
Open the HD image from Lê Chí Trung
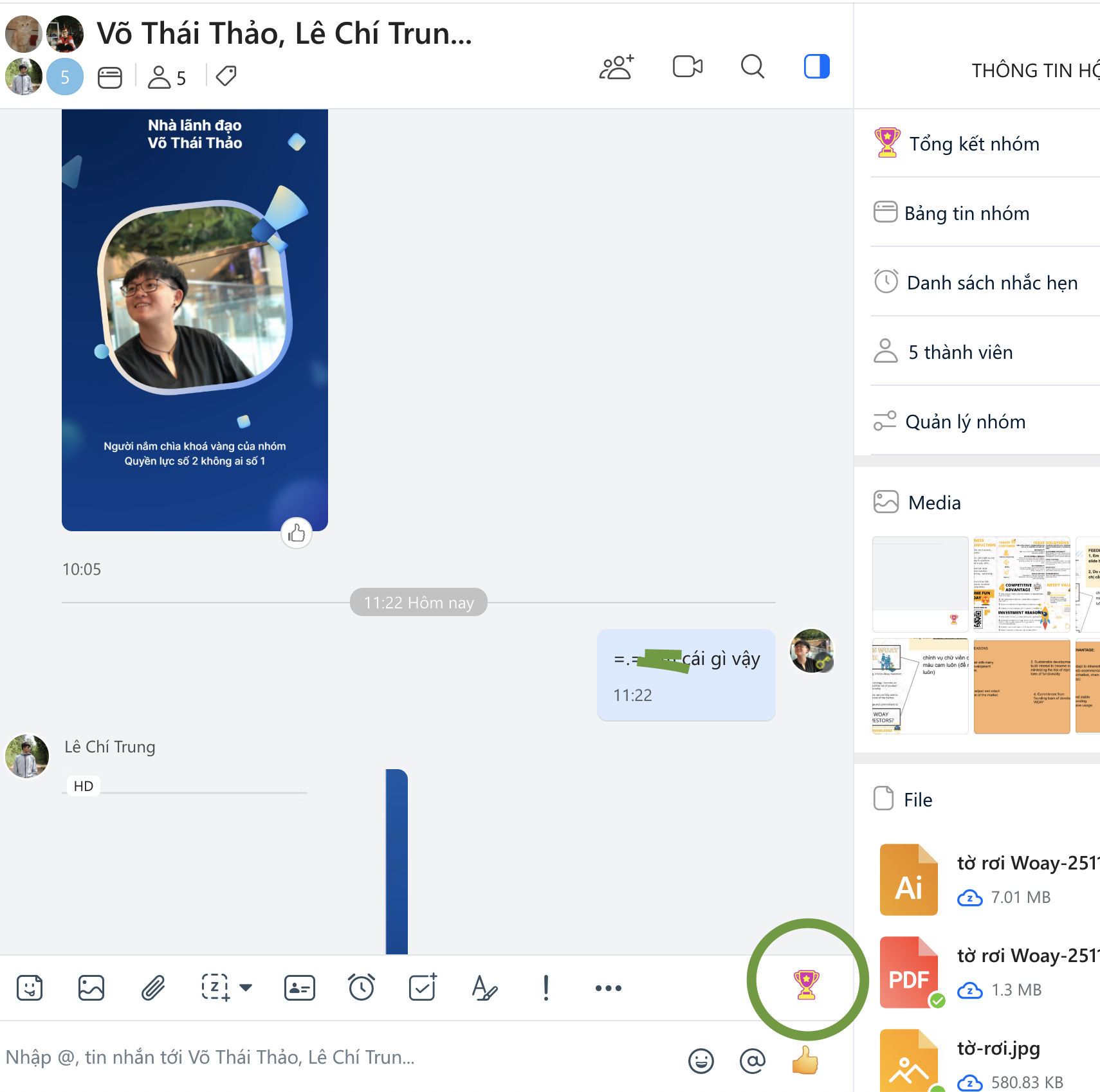tap(235, 862)
